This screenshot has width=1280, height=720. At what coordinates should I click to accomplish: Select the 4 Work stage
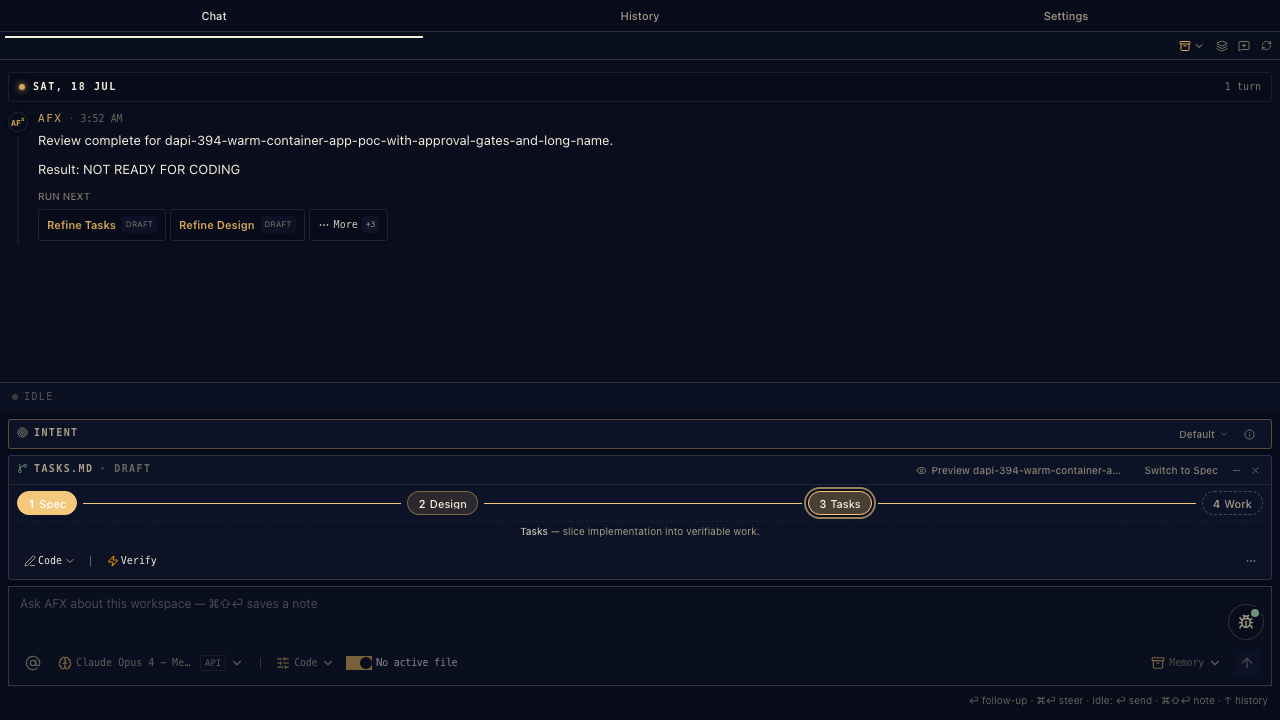[1232, 503]
